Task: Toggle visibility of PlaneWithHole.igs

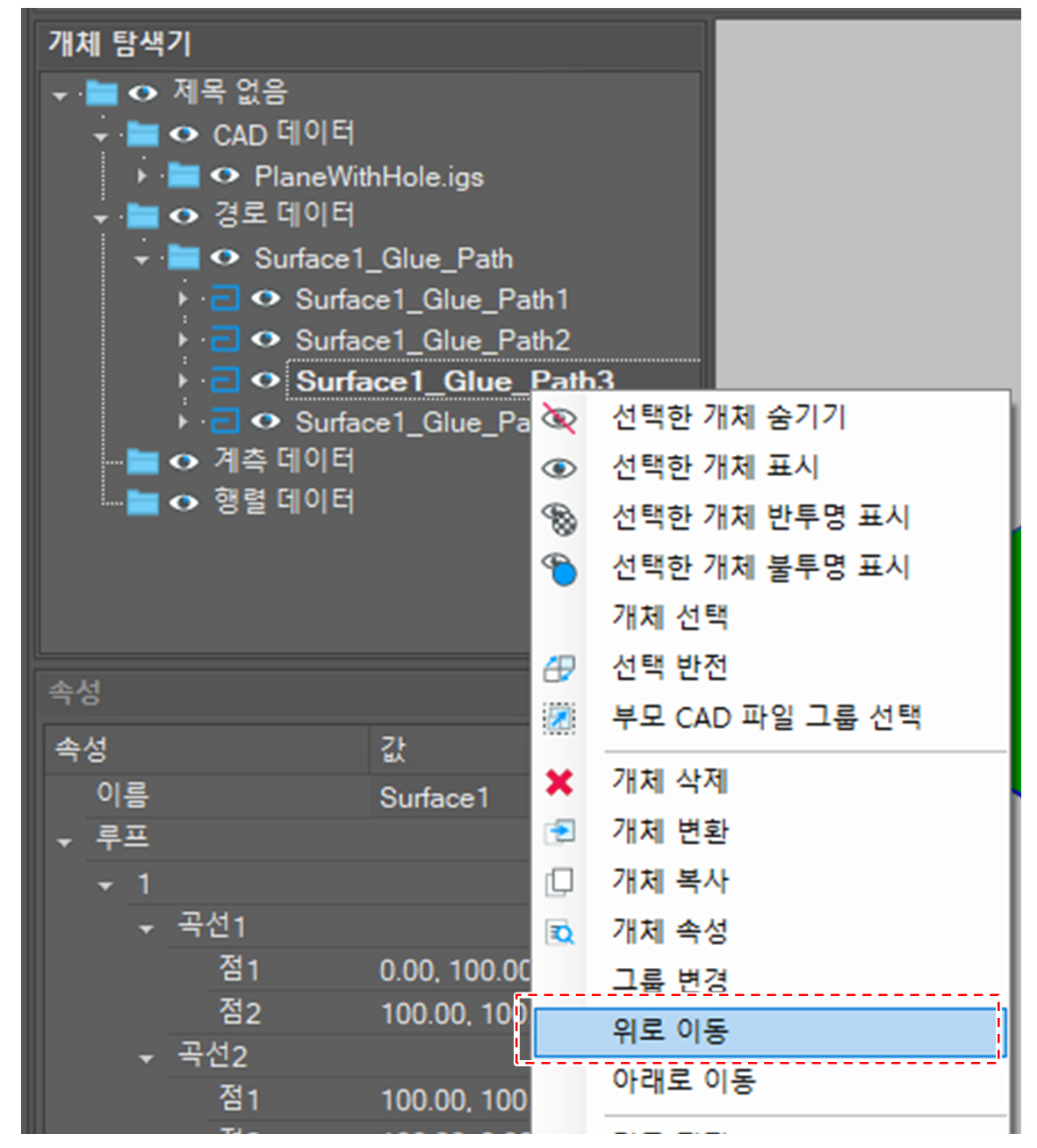Action: click(x=225, y=177)
